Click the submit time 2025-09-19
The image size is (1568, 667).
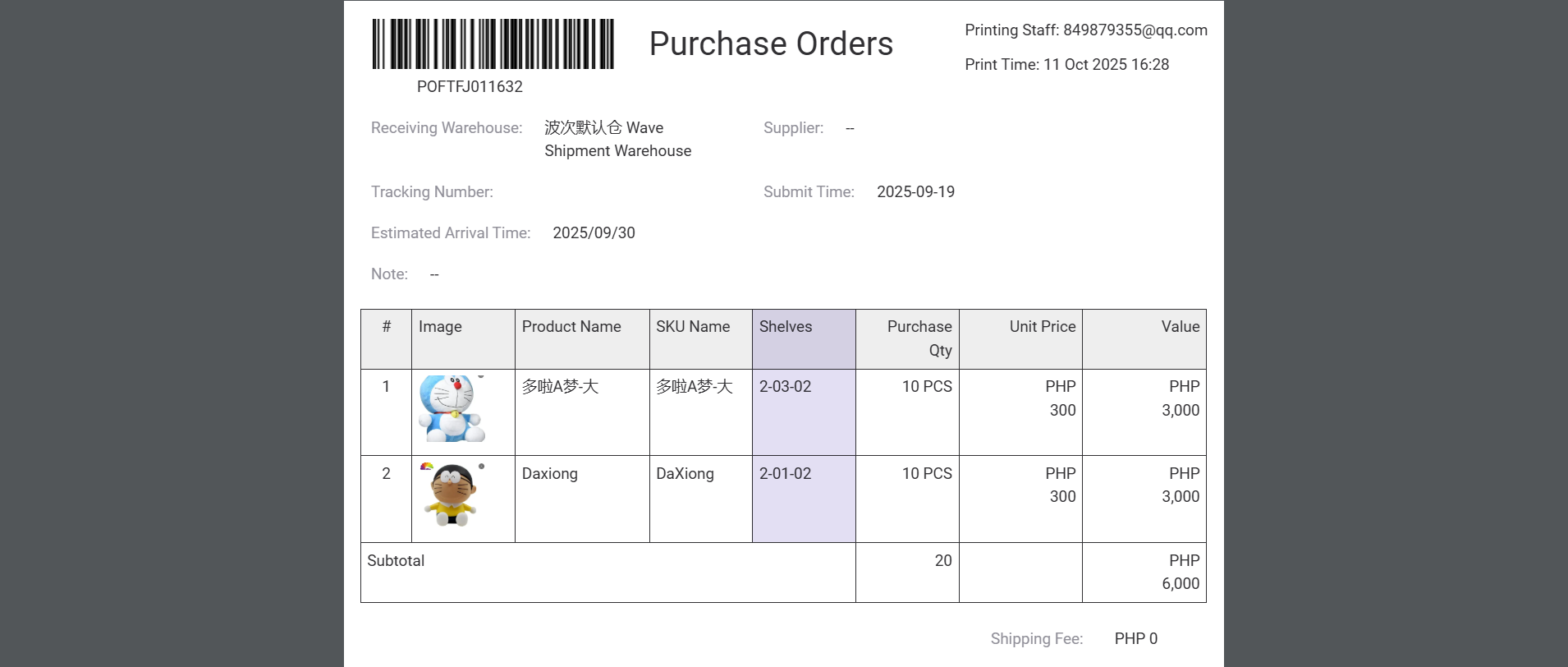point(915,192)
